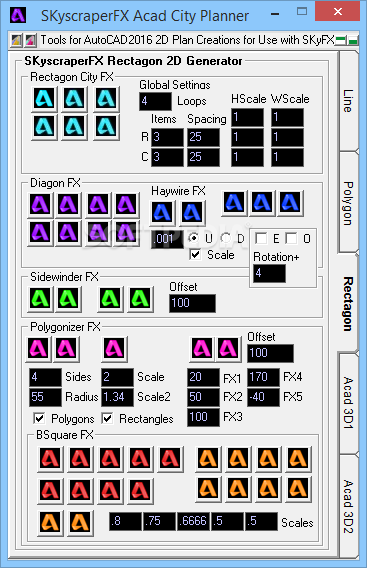Toggle the Rectangles checkbox

(107, 418)
